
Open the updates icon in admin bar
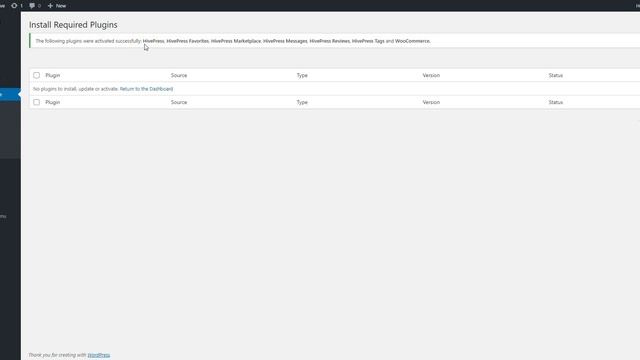[17, 6]
